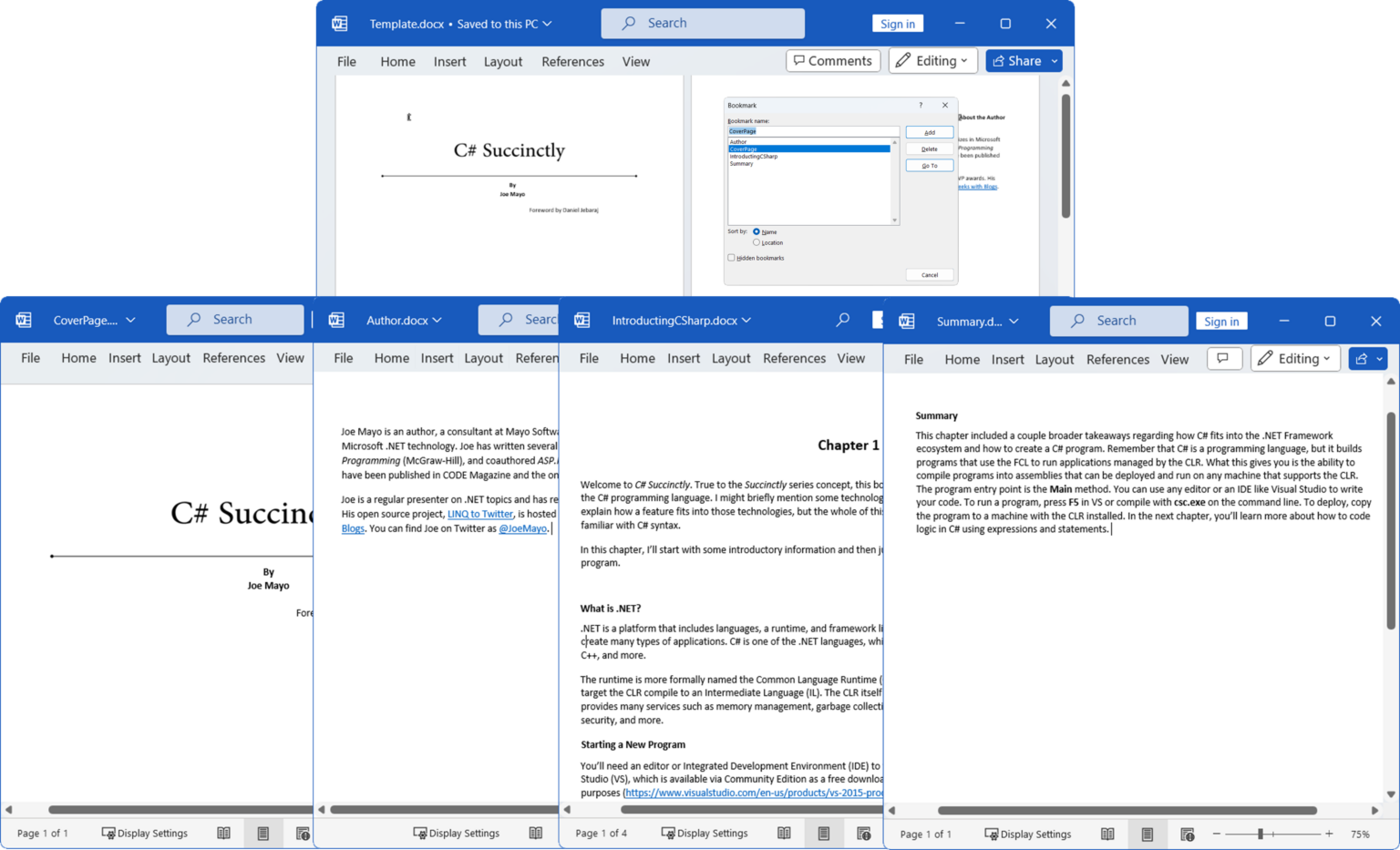Select Read Mode in Author.docx status bar

click(536, 833)
